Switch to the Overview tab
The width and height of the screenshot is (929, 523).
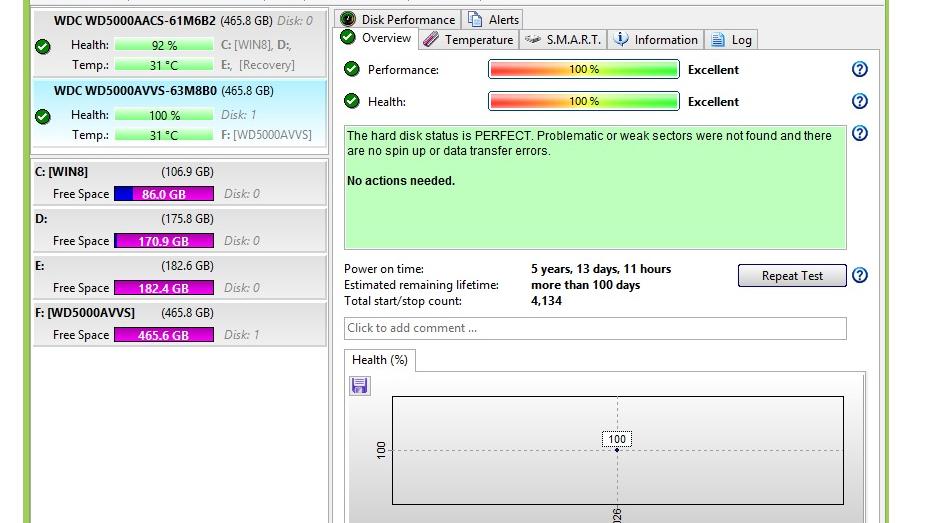[x=376, y=38]
